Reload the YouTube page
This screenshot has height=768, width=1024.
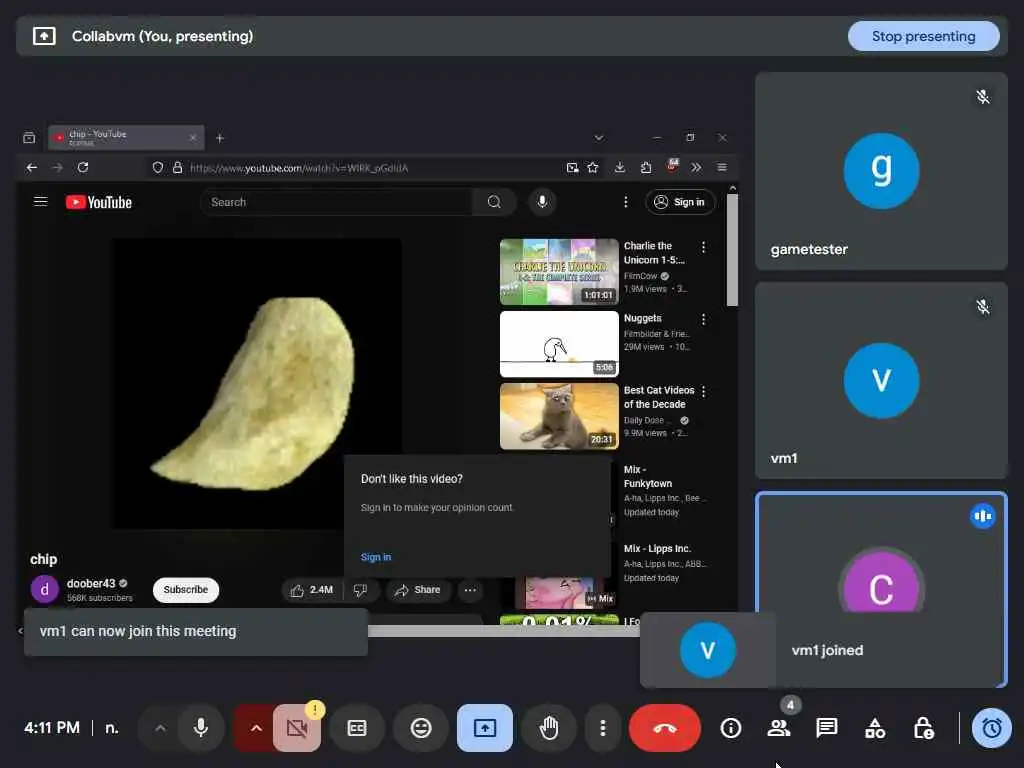tap(83, 168)
